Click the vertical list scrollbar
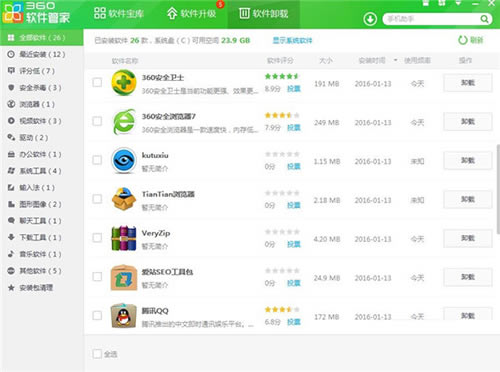 (x=498, y=189)
